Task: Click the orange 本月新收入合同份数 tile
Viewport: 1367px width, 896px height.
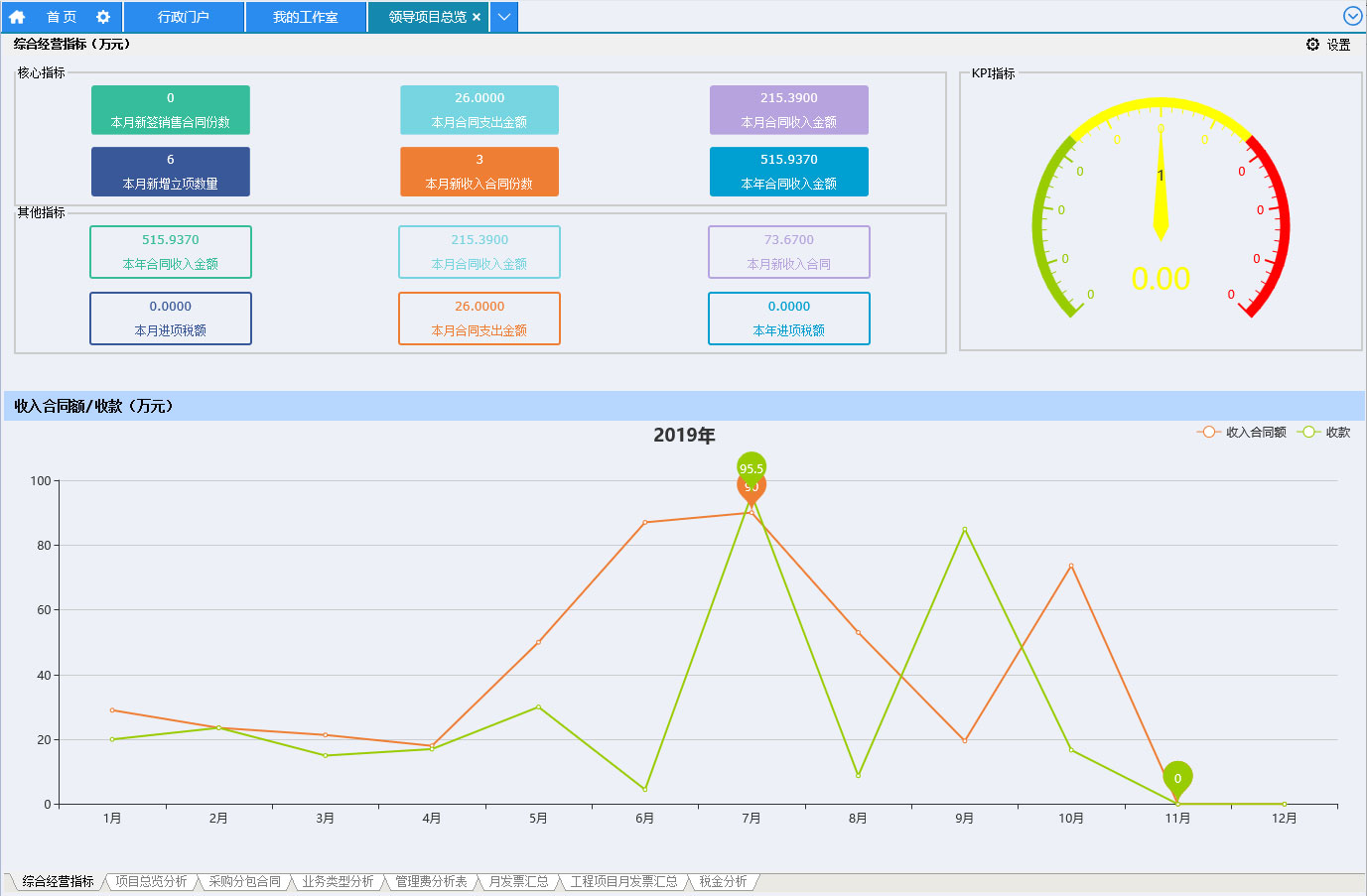Action: (479, 172)
